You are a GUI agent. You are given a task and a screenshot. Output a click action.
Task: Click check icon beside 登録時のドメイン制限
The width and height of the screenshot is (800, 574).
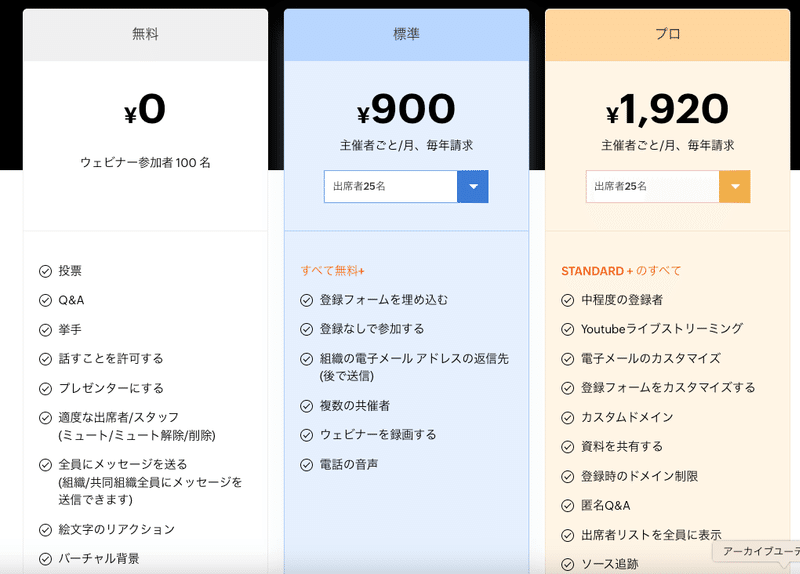(567, 477)
